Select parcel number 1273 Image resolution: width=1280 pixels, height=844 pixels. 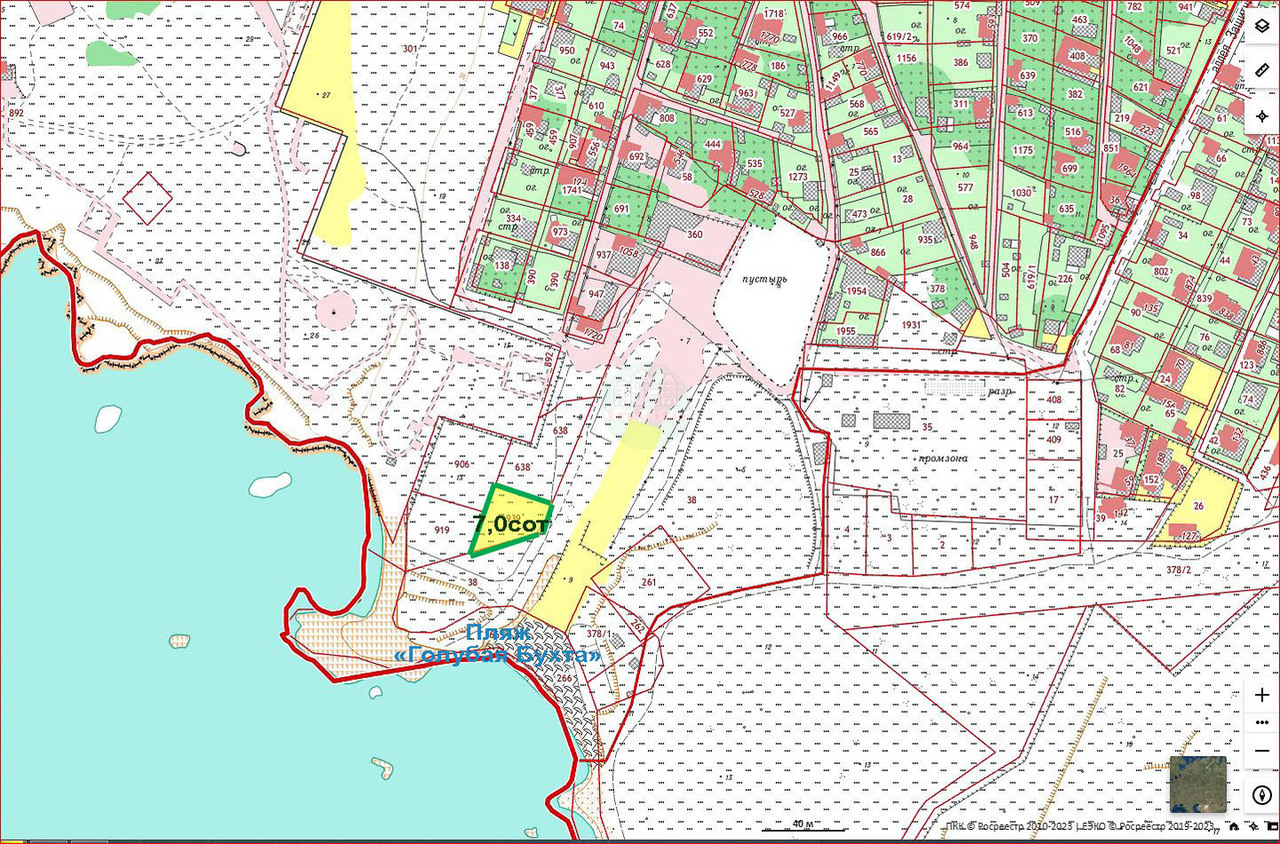(797, 177)
